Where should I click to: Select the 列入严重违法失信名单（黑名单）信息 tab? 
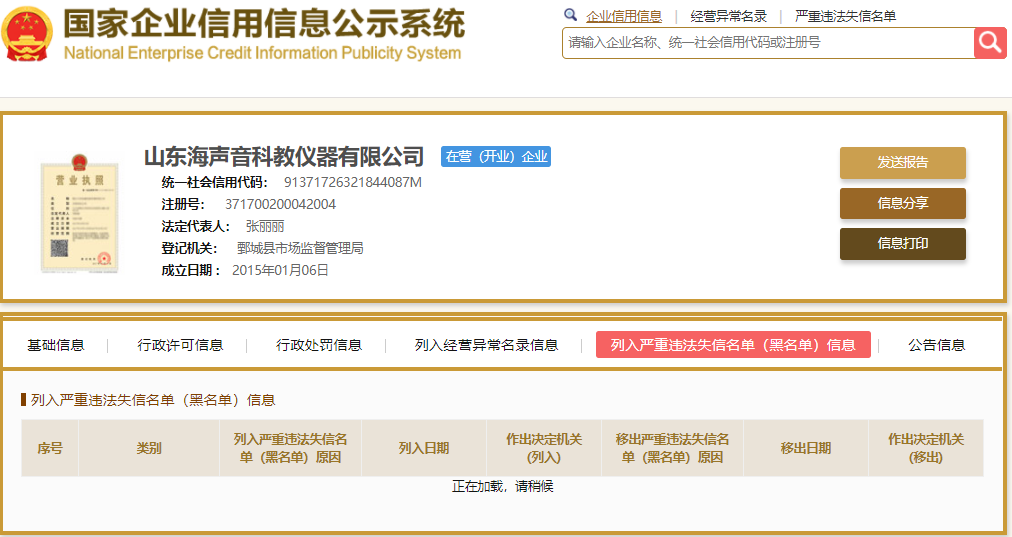(x=733, y=345)
